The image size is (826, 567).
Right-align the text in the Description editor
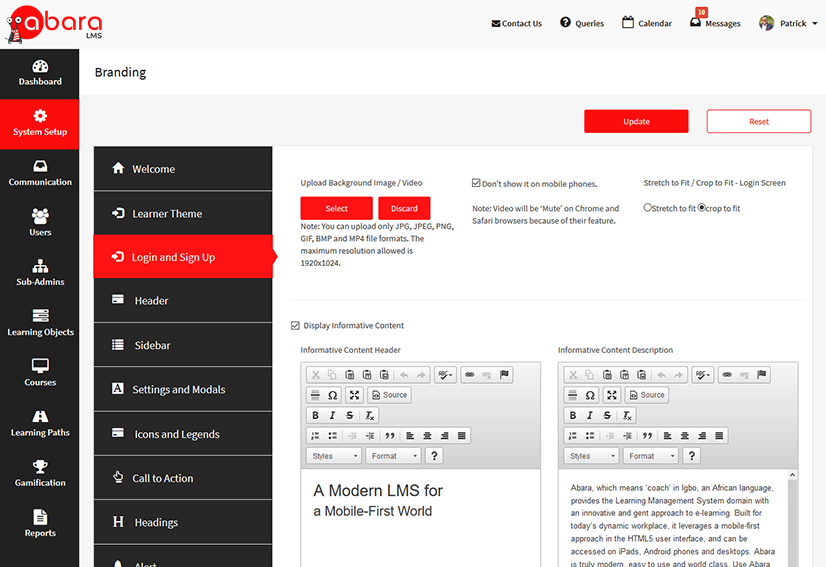702,435
